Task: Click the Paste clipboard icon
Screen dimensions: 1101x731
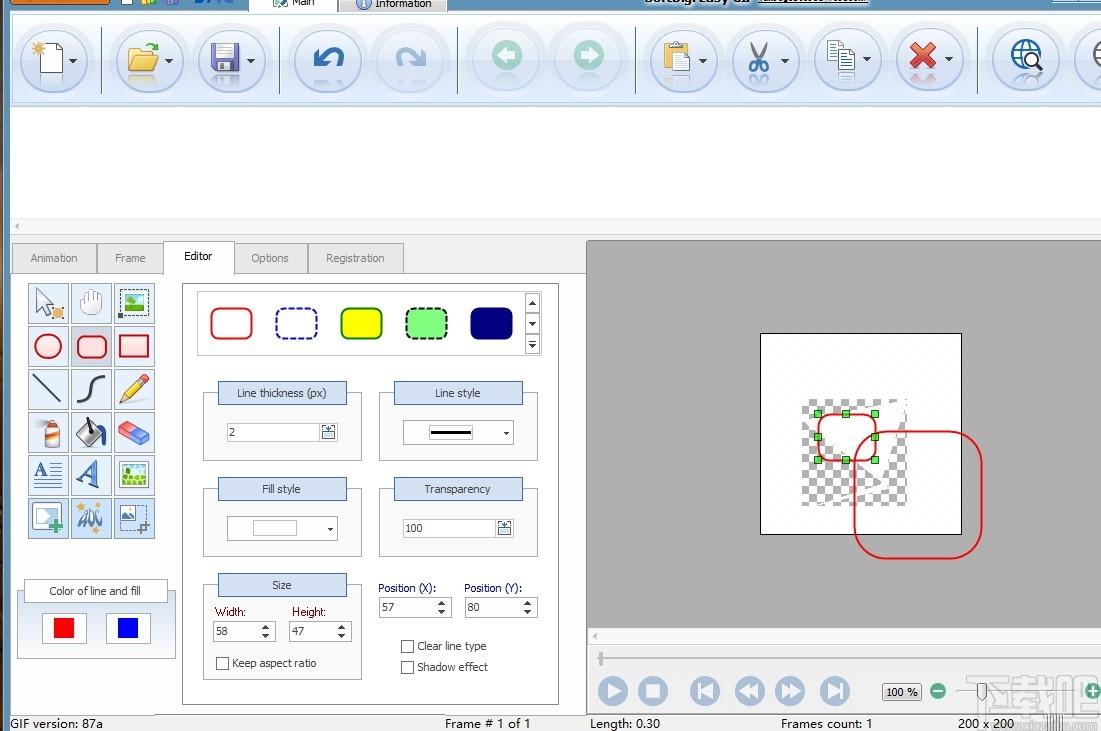Action: pos(675,58)
